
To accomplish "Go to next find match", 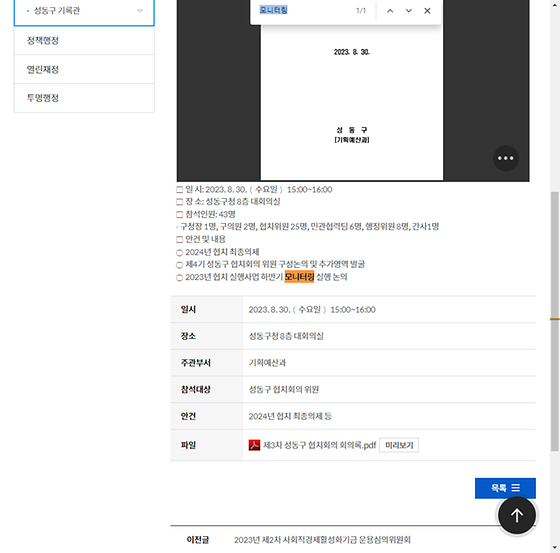I will (x=409, y=11).
